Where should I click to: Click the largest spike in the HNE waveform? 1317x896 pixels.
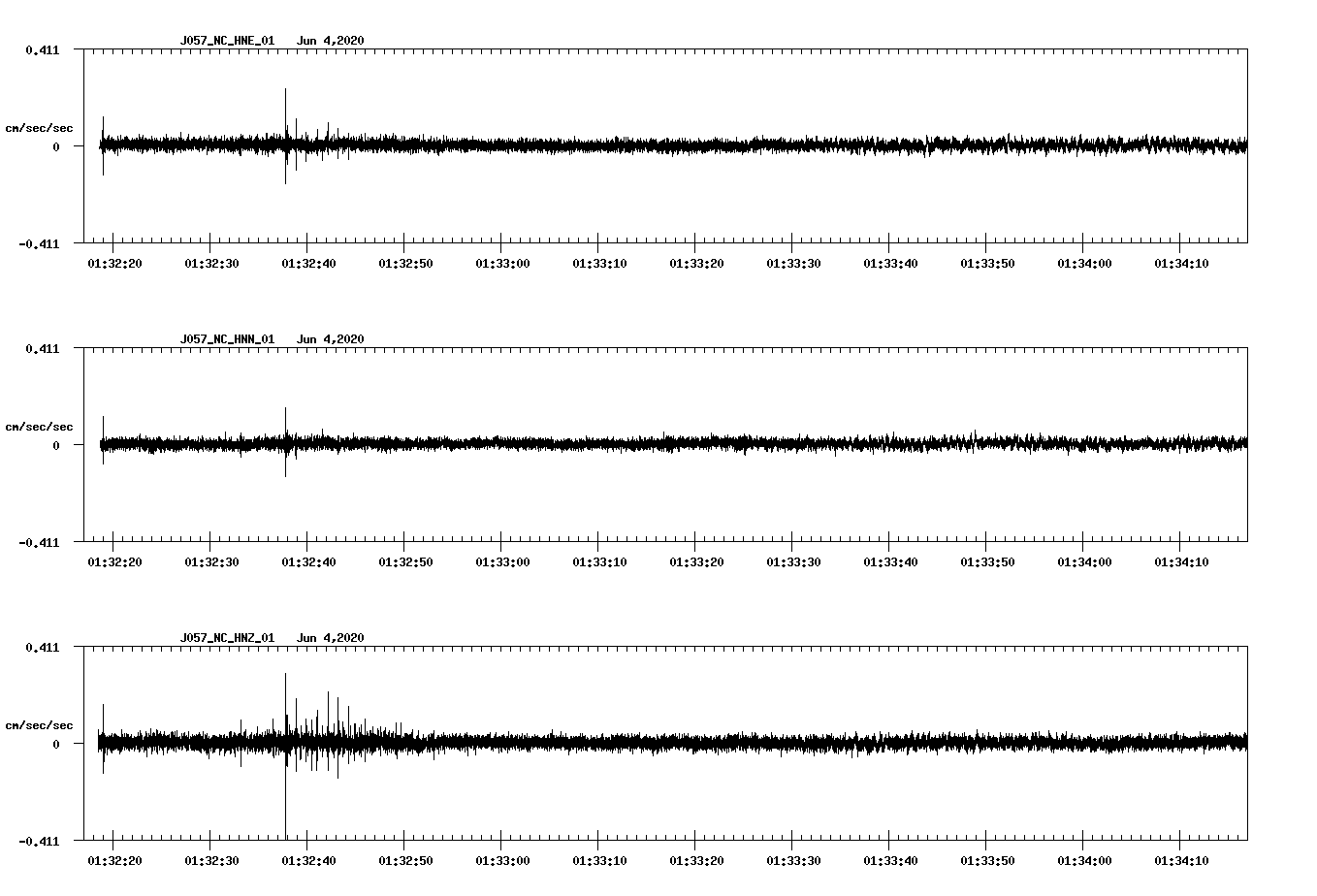pyautogui.click(x=285, y=136)
